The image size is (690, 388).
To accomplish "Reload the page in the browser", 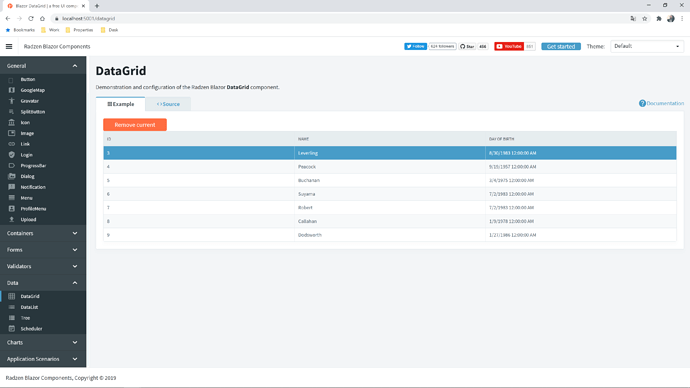I will coord(31,18).
